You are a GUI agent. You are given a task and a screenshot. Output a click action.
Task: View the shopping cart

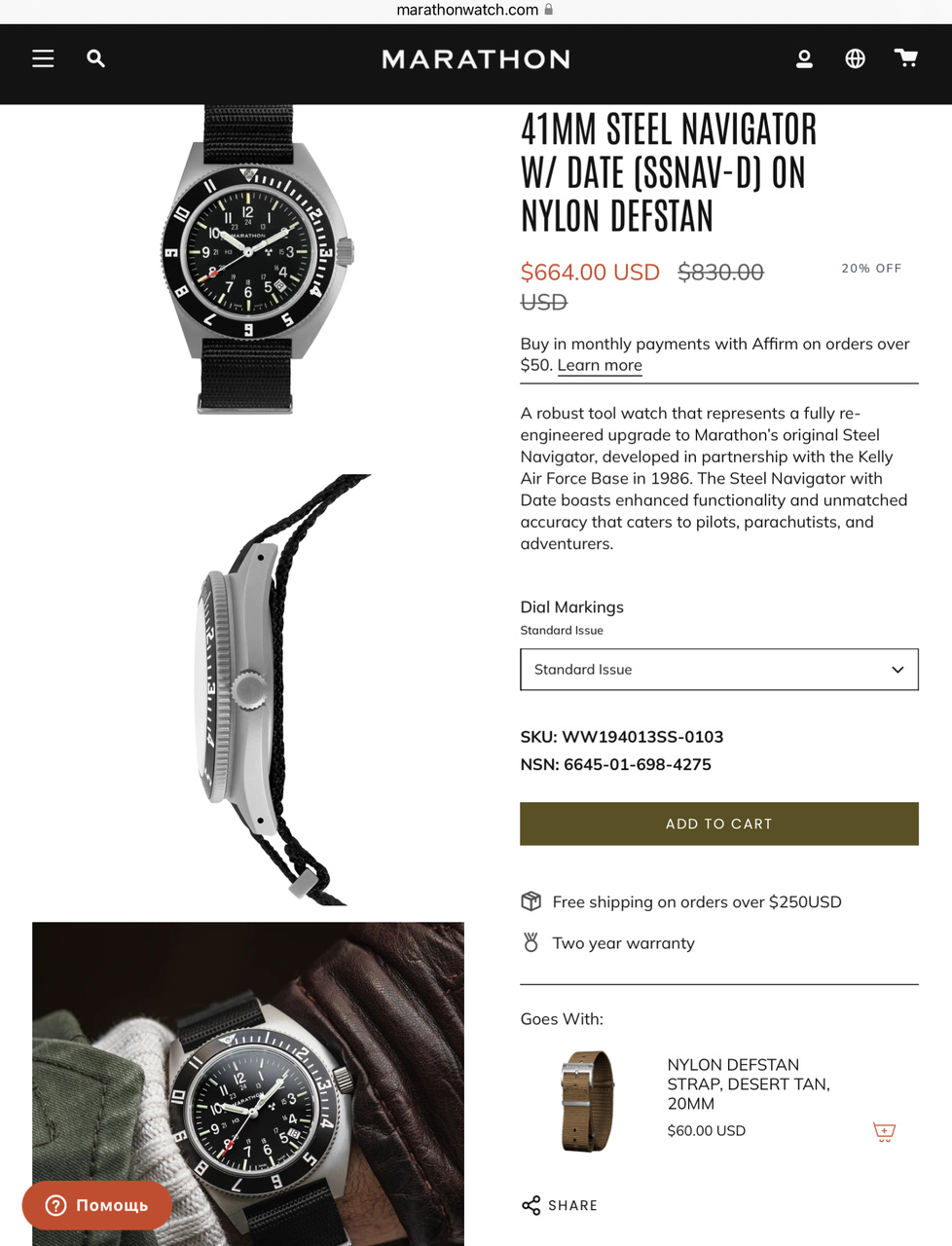click(x=906, y=58)
